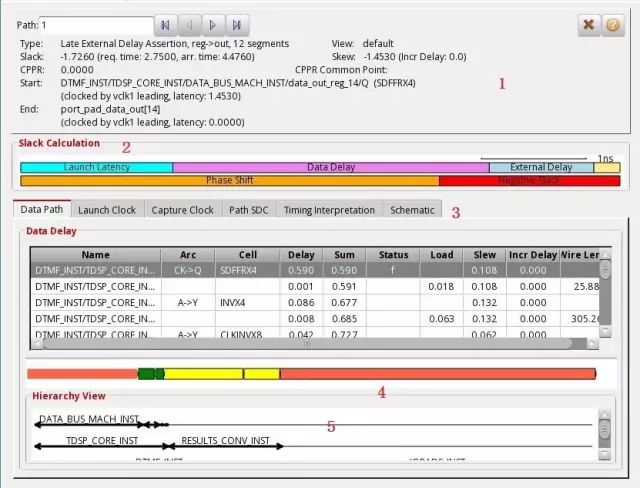Sort the table by Sum column header
This screenshot has height=488, width=640.
click(x=344, y=255)
